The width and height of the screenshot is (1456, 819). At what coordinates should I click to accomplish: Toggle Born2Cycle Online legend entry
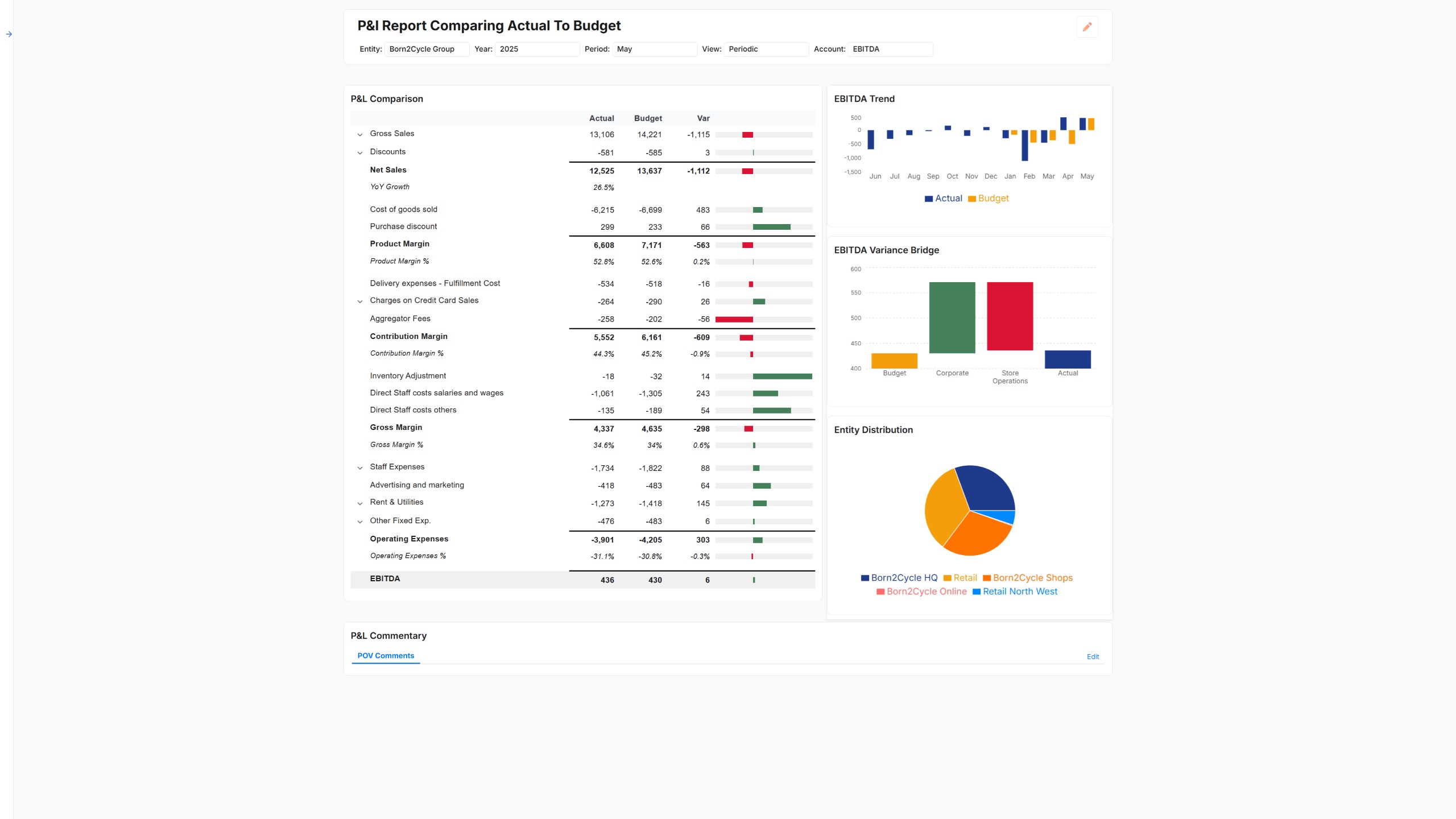pyautogui.click(x=880, y=591)
